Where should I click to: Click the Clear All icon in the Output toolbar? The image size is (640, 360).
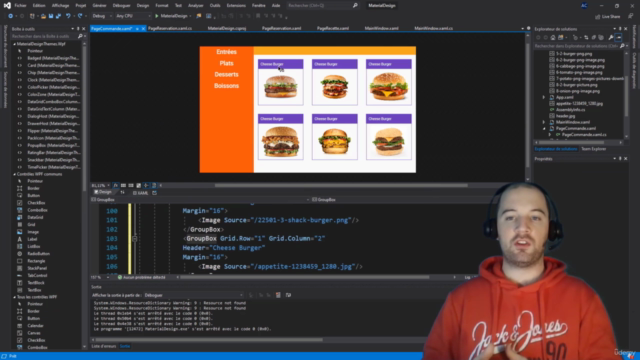278,295
